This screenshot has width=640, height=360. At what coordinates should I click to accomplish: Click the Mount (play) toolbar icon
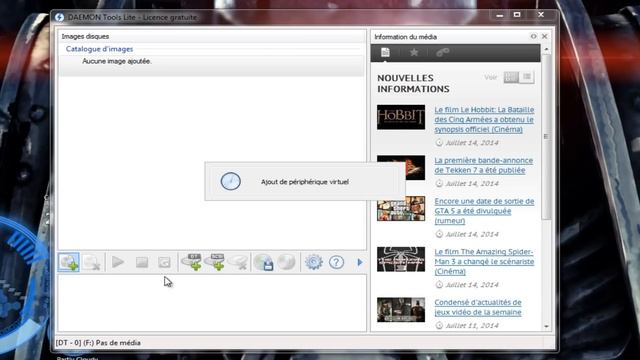click(118, 262)
